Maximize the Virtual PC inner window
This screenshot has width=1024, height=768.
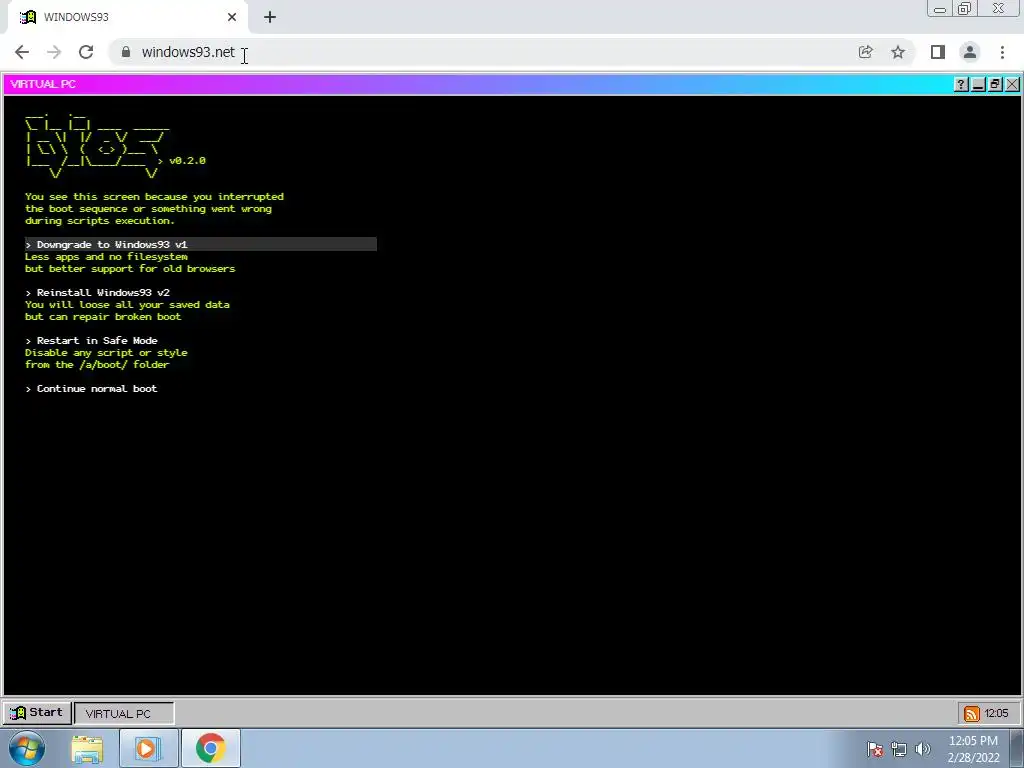pyautogui.click(x=995, y=84)
